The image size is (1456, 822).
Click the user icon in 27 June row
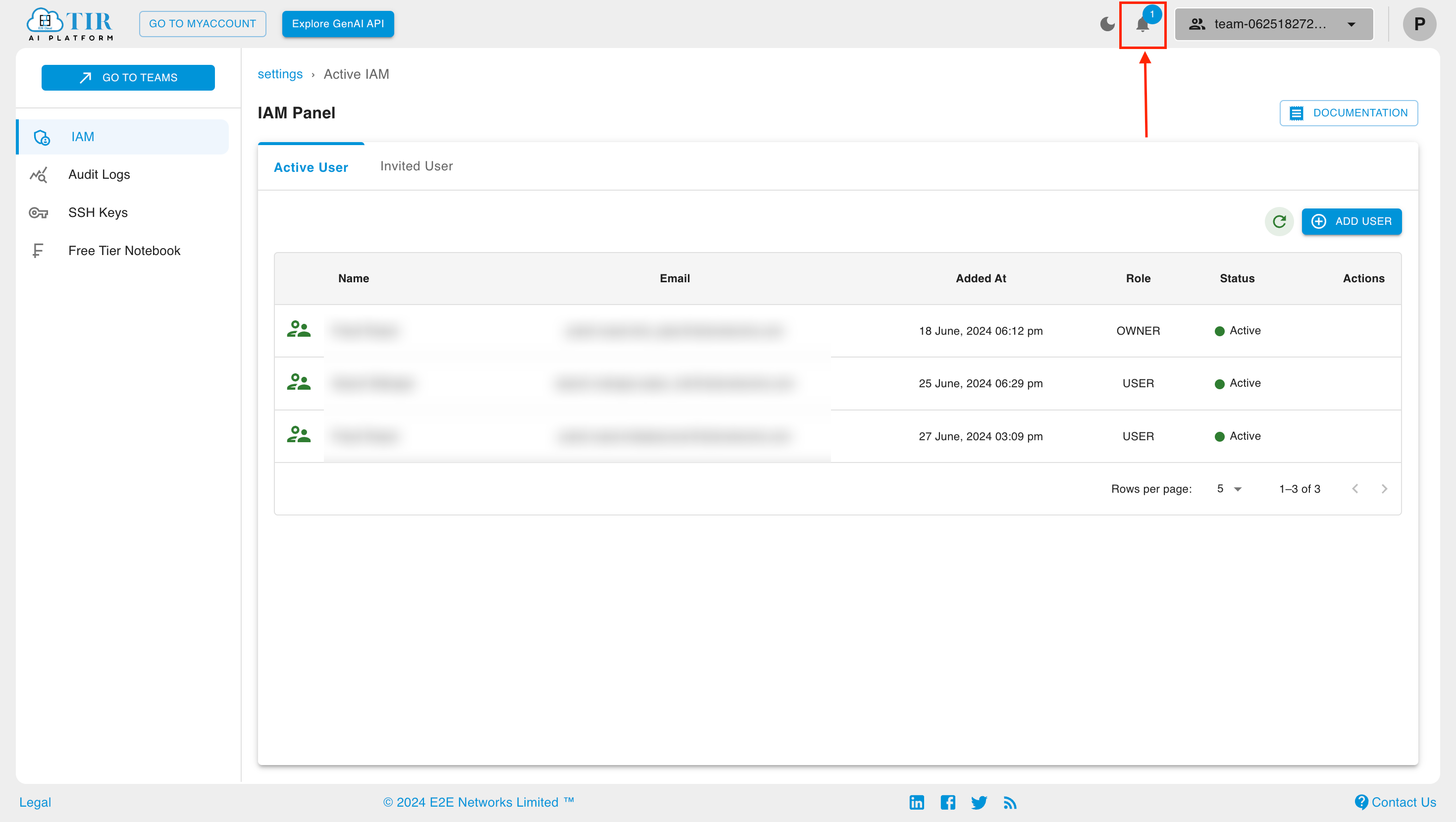pyautogui.click(x=299, y=434)
